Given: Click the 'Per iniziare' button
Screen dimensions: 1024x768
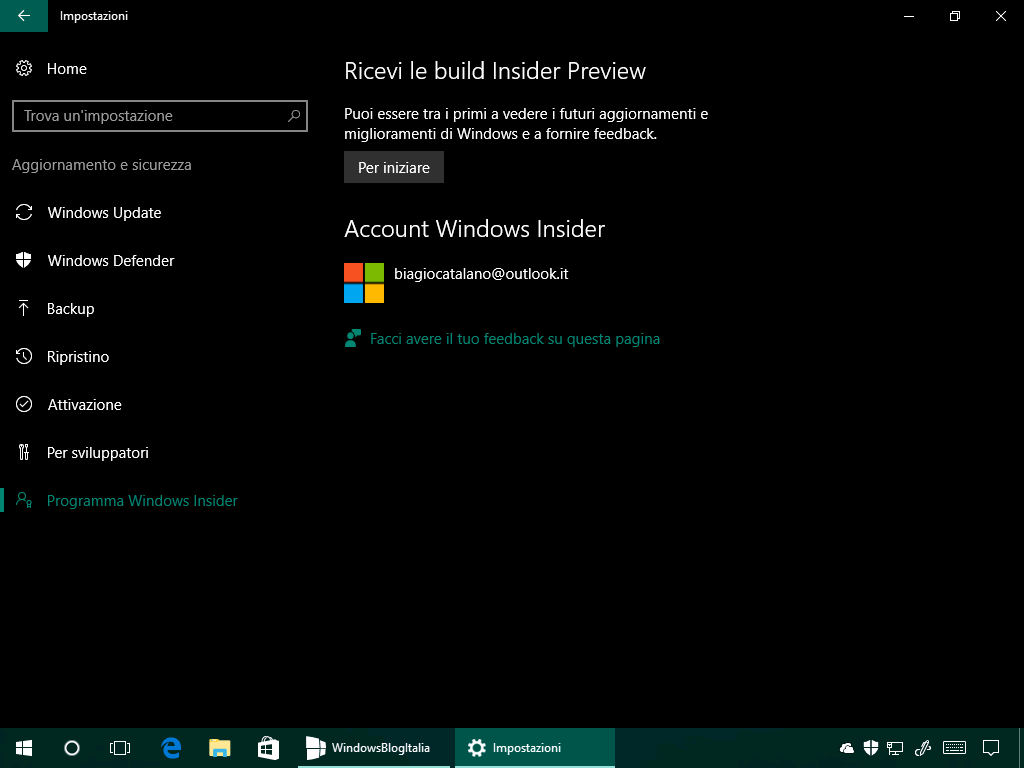Looking at the screenshot, I should pos(394,167).
